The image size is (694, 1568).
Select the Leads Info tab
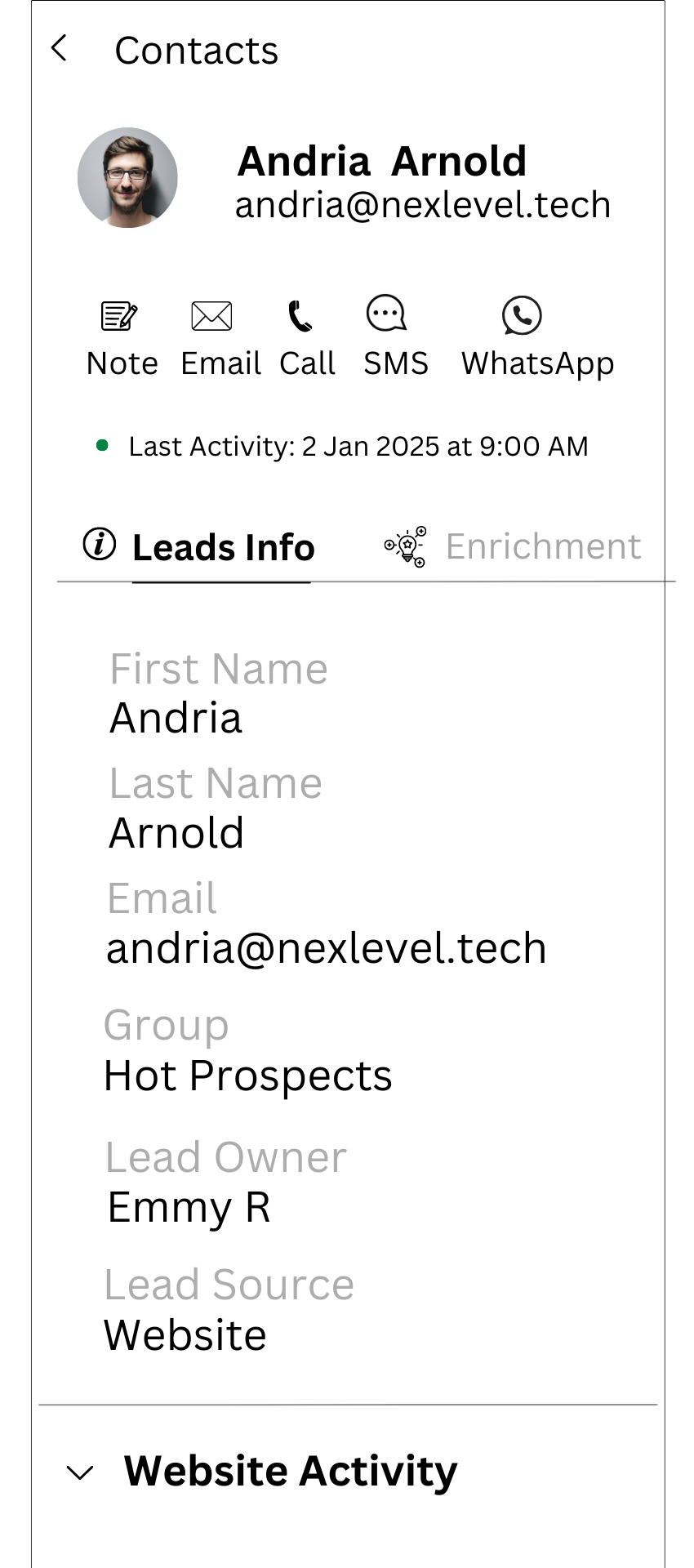pos(223,547)
